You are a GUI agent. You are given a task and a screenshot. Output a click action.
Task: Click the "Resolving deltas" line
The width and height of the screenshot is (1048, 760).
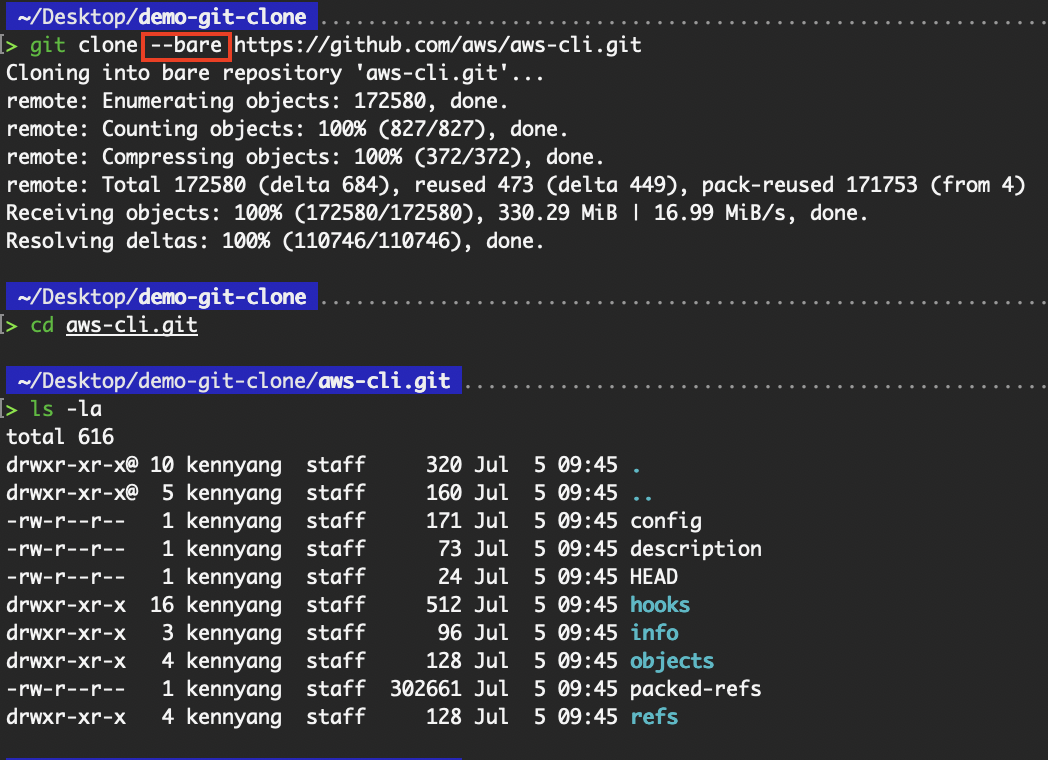tap(275, 241)
